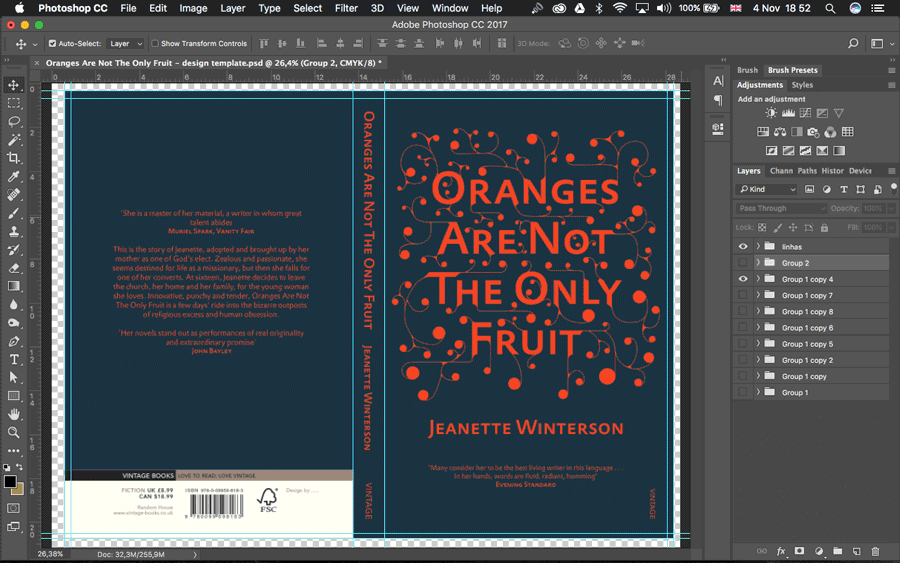Image resolution: width=900 pixels, height=563 pixels.
Task: Select the Horizontal Type tool
Action: coord(14,360)
